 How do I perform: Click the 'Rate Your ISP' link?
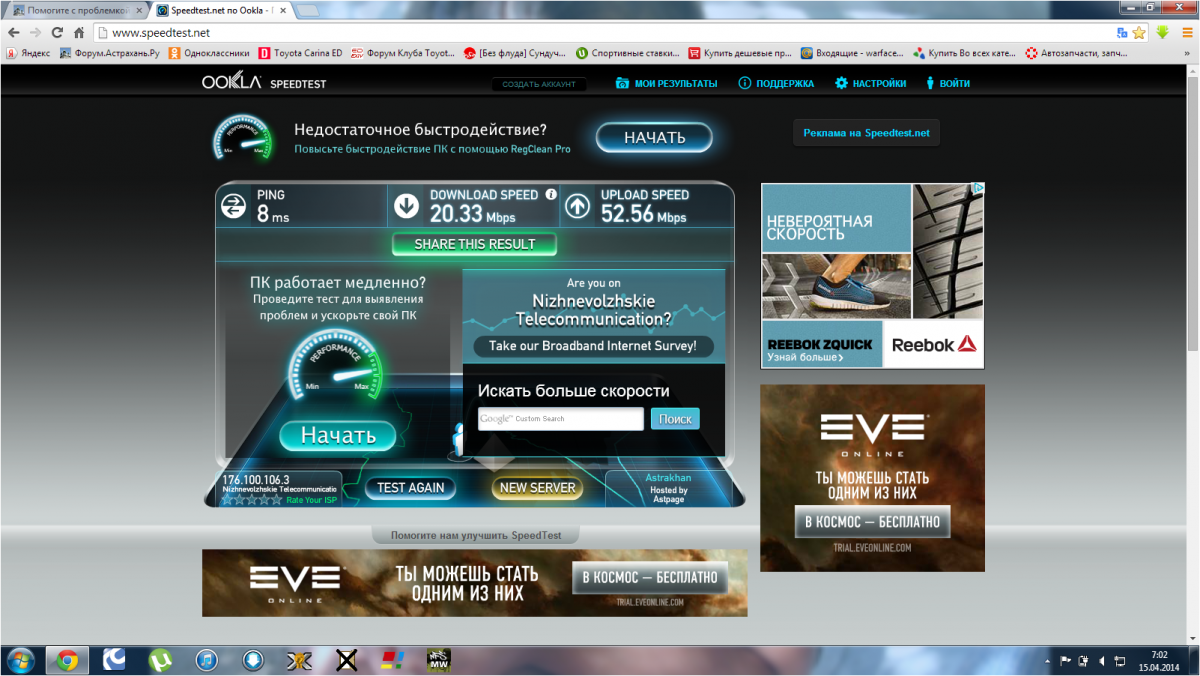tap(309, 500)
